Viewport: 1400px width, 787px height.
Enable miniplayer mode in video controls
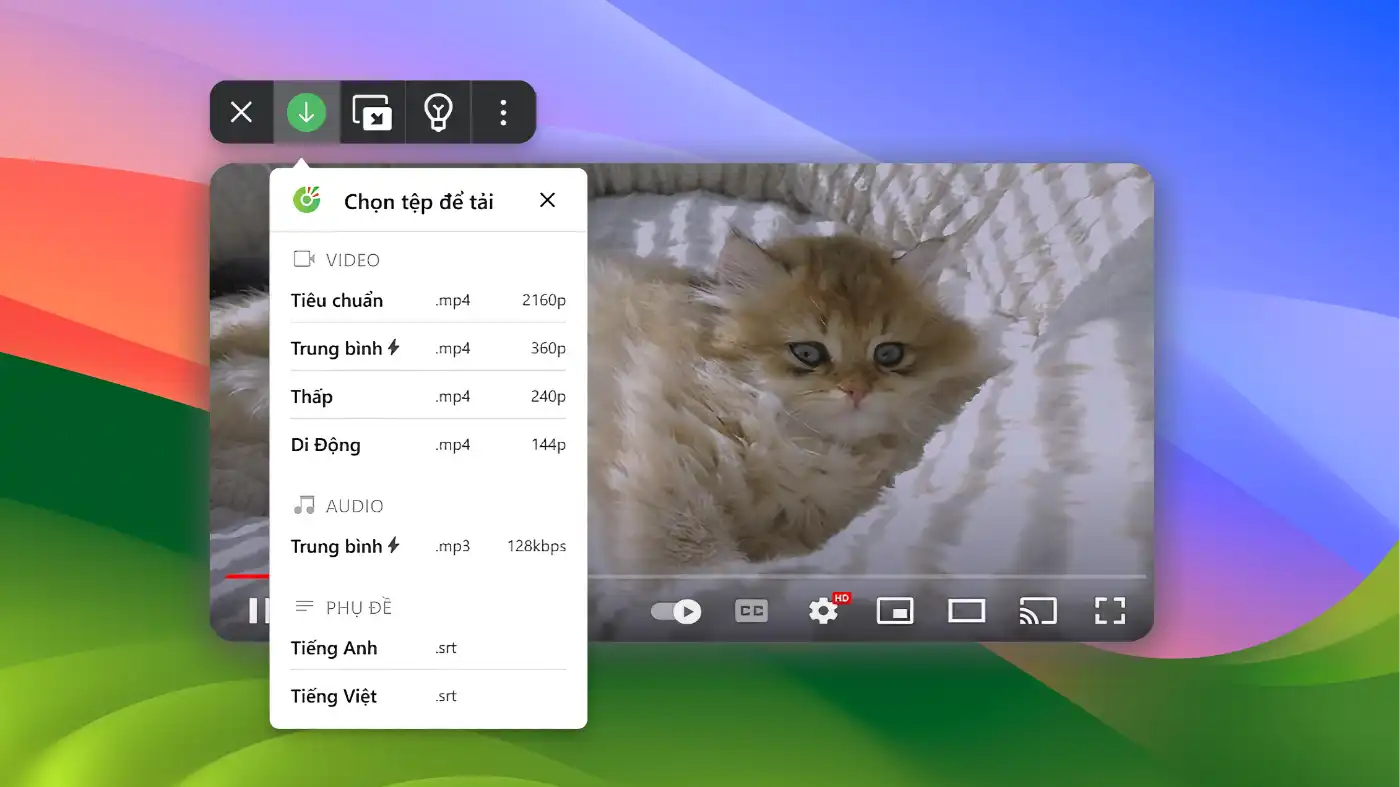(895, 611)
